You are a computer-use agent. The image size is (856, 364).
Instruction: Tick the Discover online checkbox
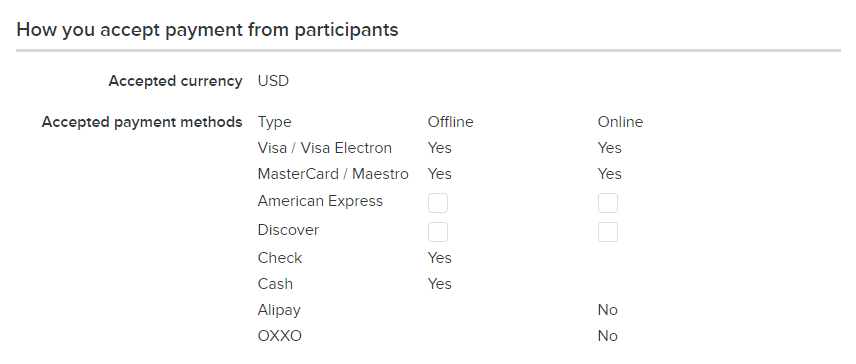[608, 232]
